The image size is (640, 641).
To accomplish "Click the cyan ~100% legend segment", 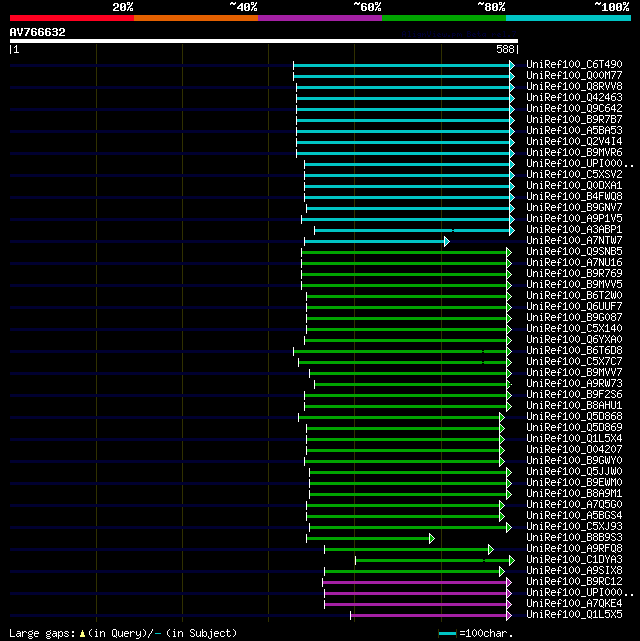I will pos(568,18).
